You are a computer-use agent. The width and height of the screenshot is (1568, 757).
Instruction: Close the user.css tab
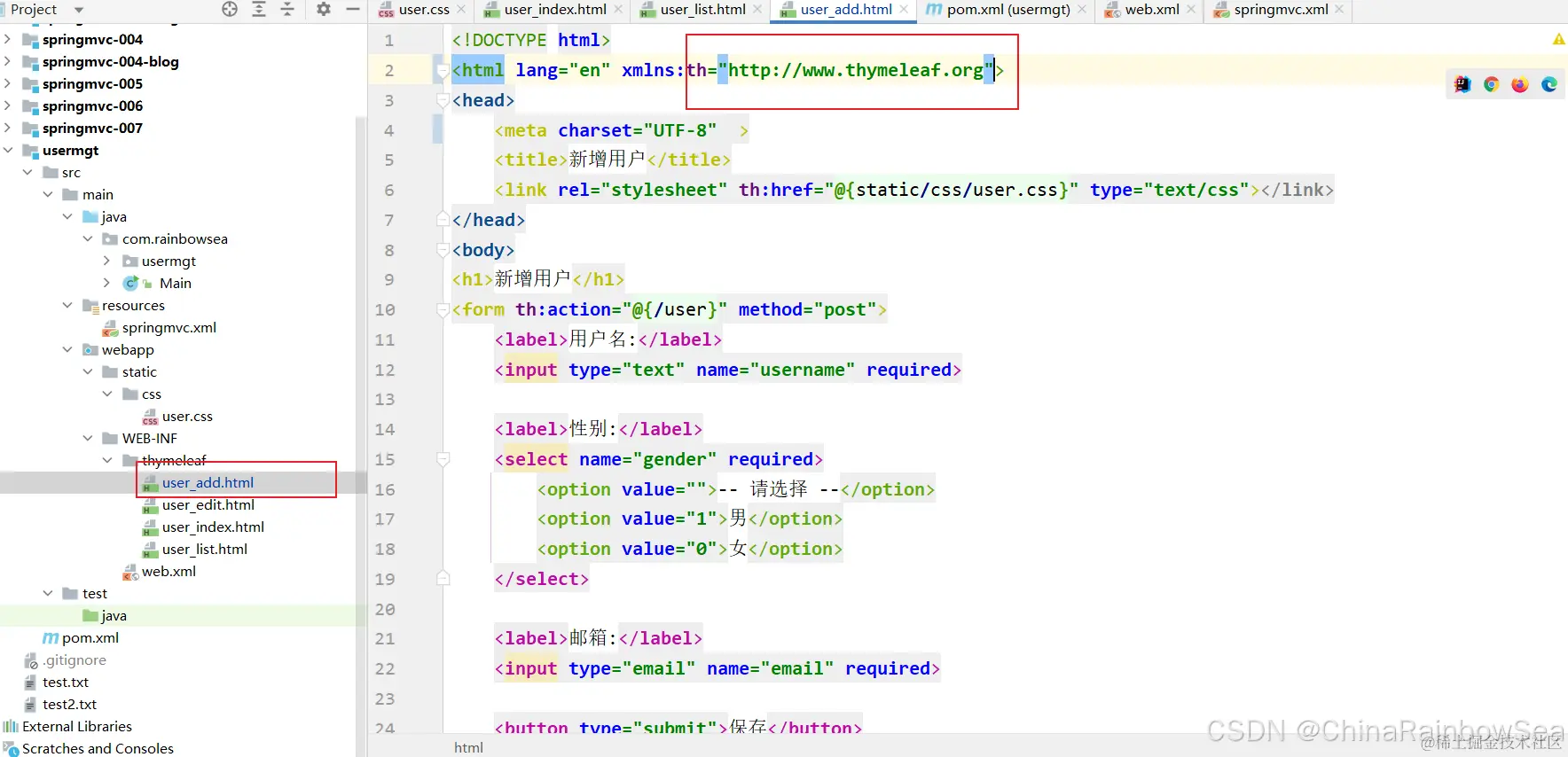[x=461, y=9]
